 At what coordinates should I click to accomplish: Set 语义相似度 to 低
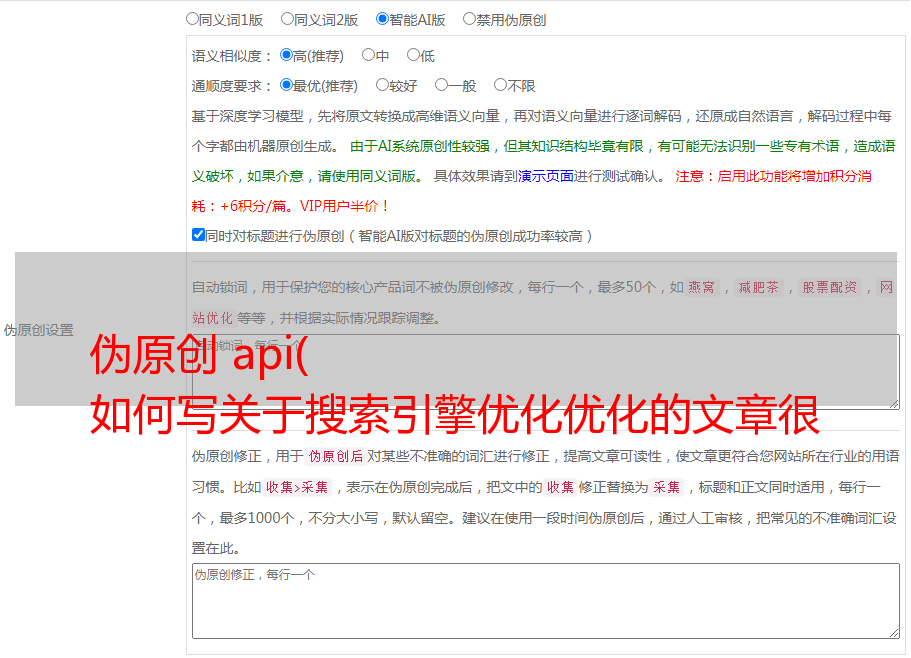(x=414, y=56)
